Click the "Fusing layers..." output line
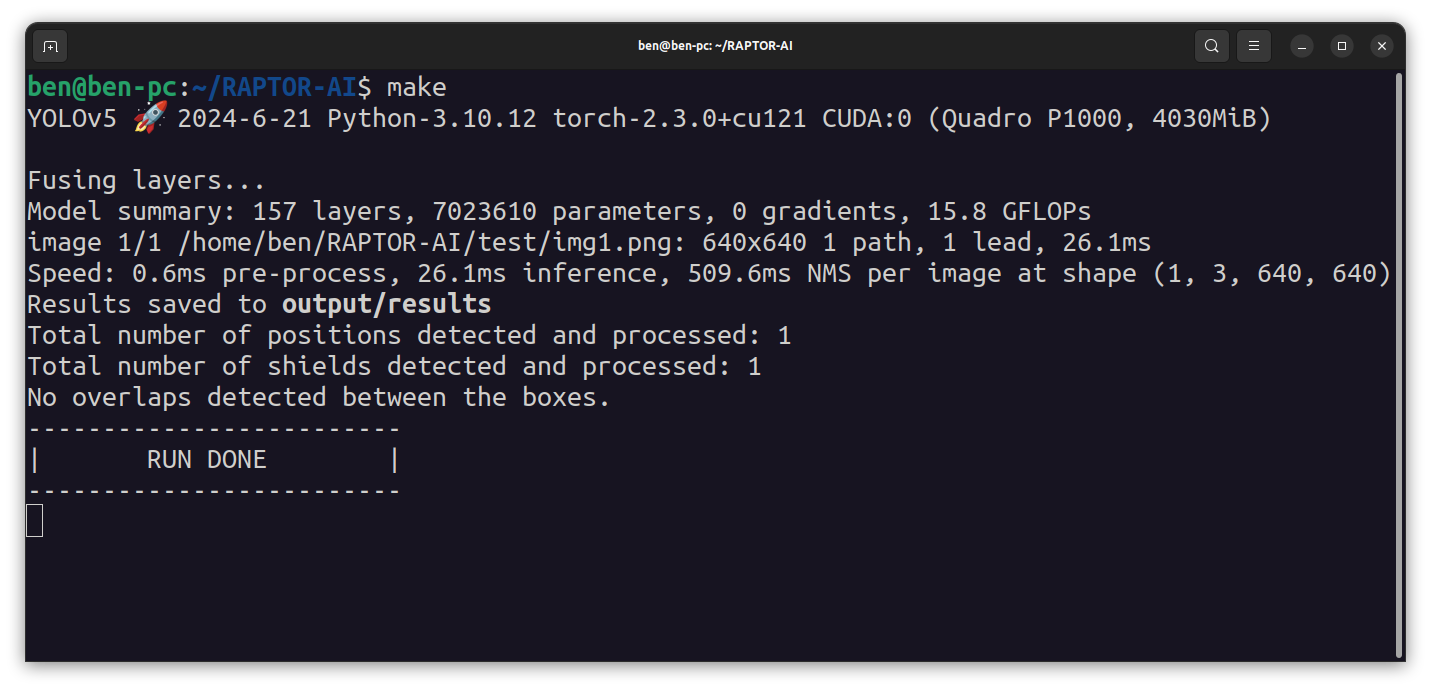1431x690 pixels. (146, 181)
